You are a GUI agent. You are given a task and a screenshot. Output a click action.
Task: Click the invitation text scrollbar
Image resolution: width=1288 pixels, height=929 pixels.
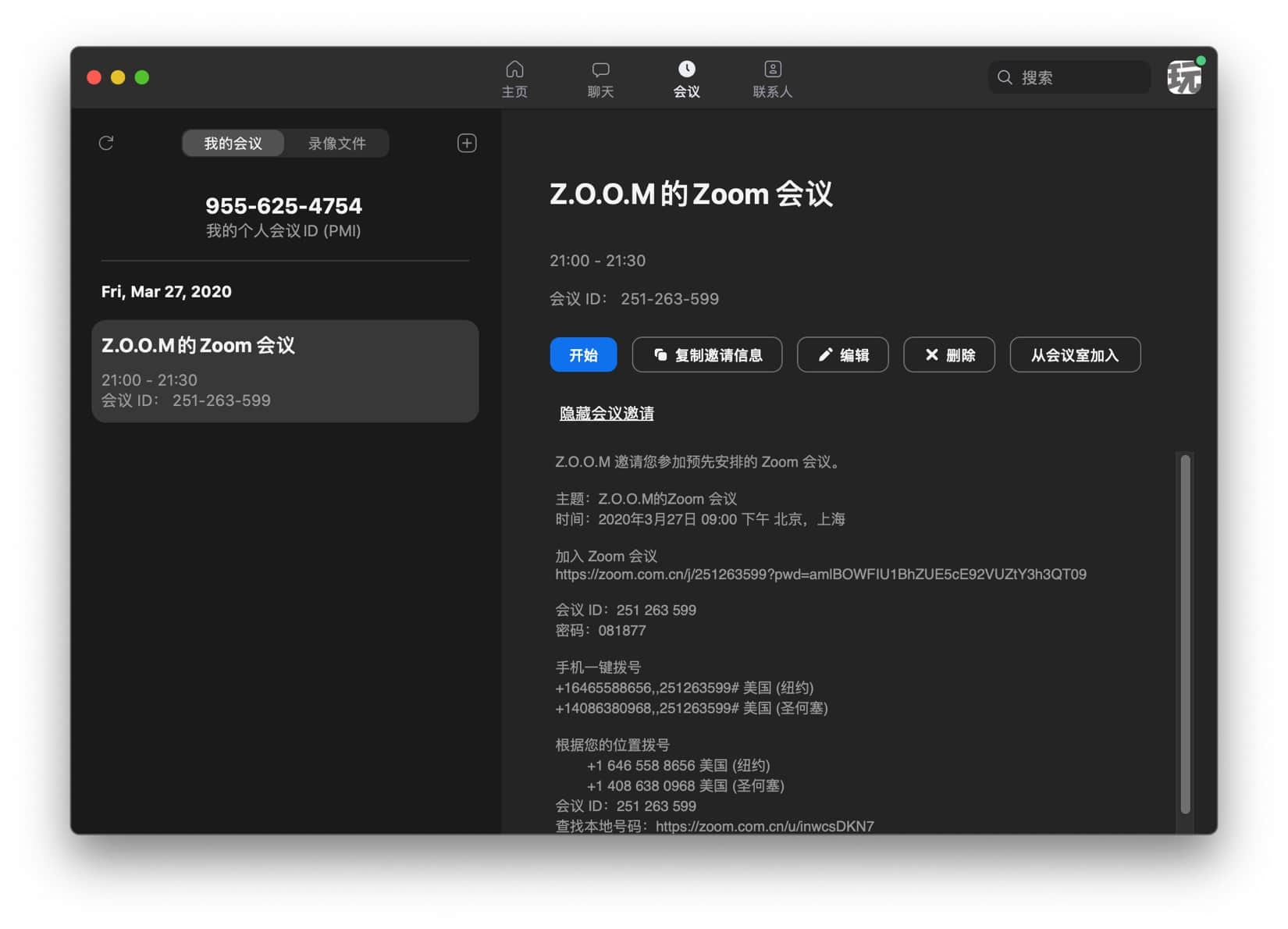click(x=1185, y=634)
